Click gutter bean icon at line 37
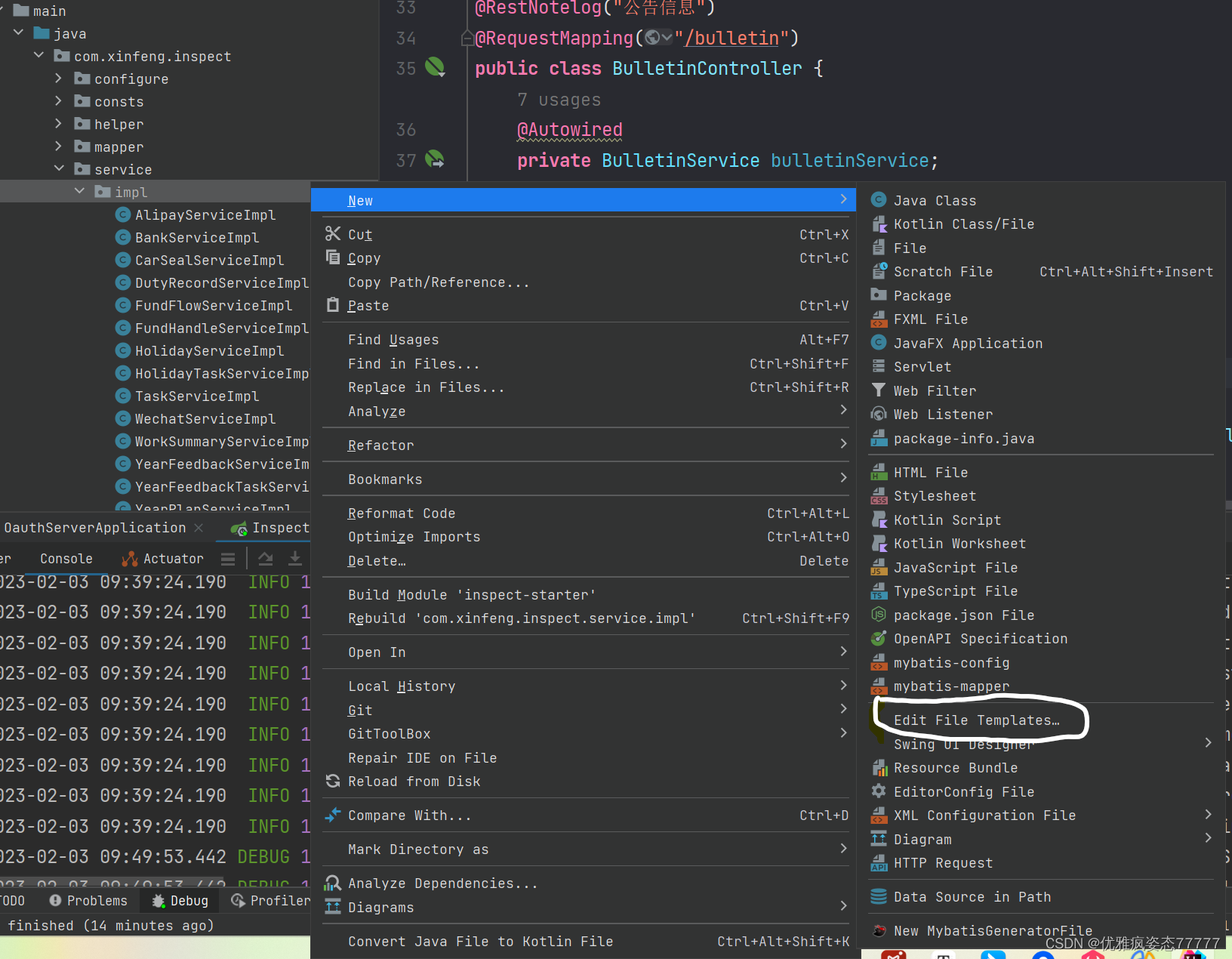The image size is (1232, 959). pyautogui.click(x=435, y=159)
